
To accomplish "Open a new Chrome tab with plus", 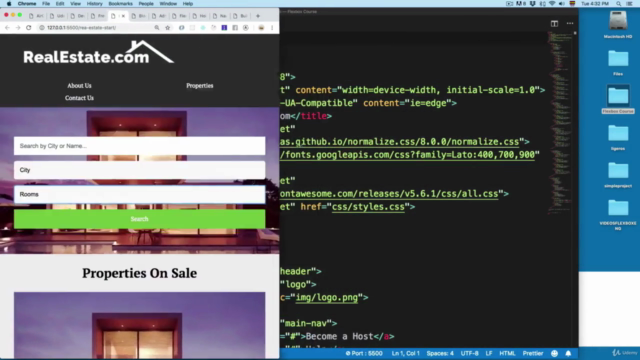I will click(x=258, y=16).
